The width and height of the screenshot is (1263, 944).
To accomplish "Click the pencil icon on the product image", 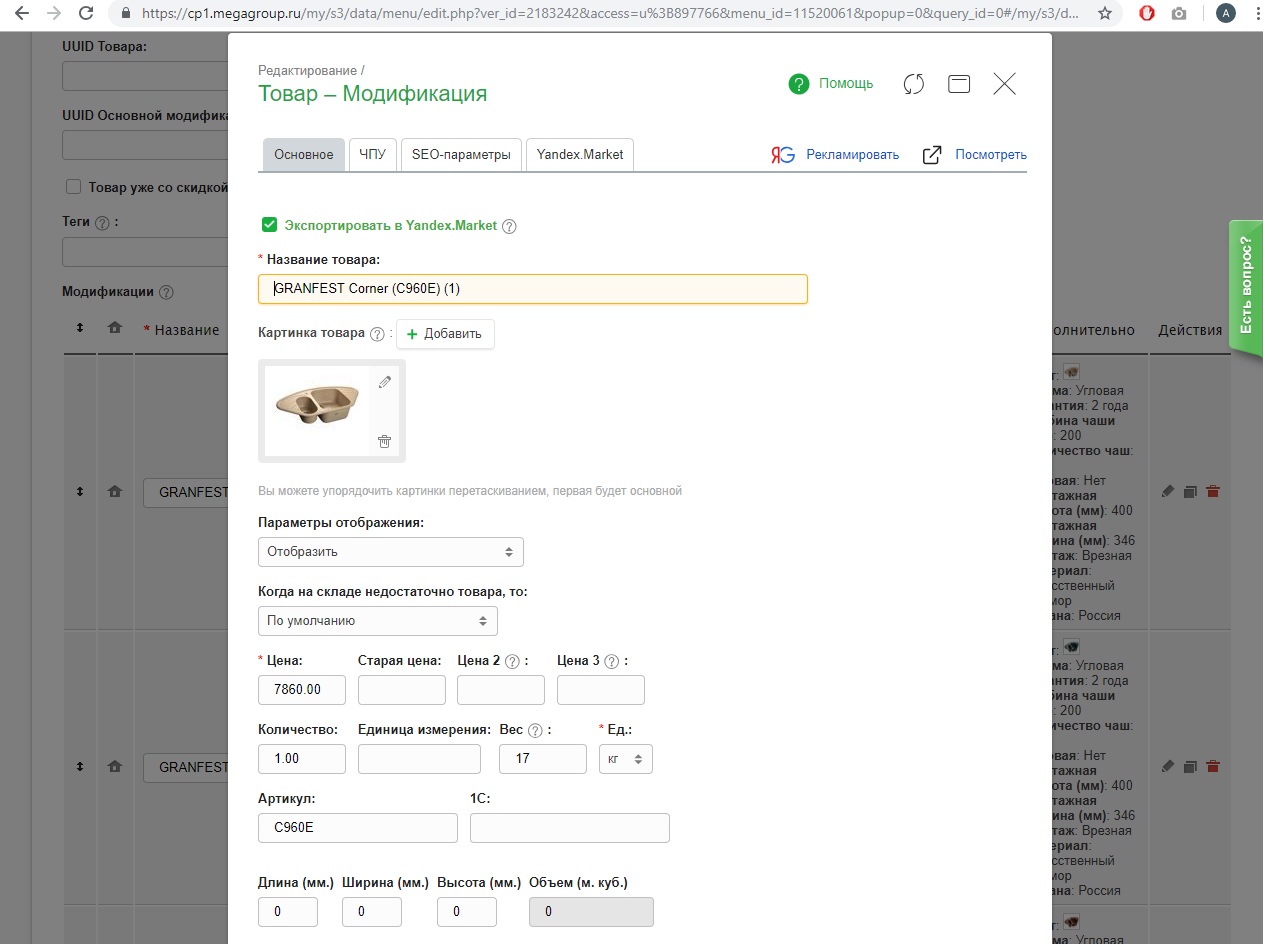I will tap(385, 382).
